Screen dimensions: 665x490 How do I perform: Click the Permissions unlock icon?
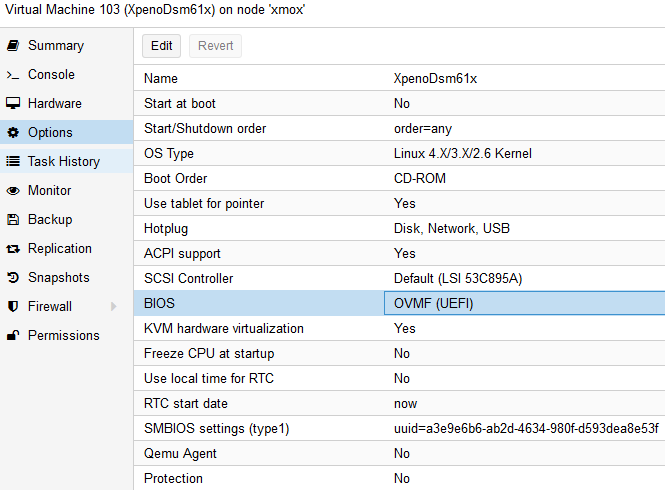pyautogui.click(x=13, y=336)
